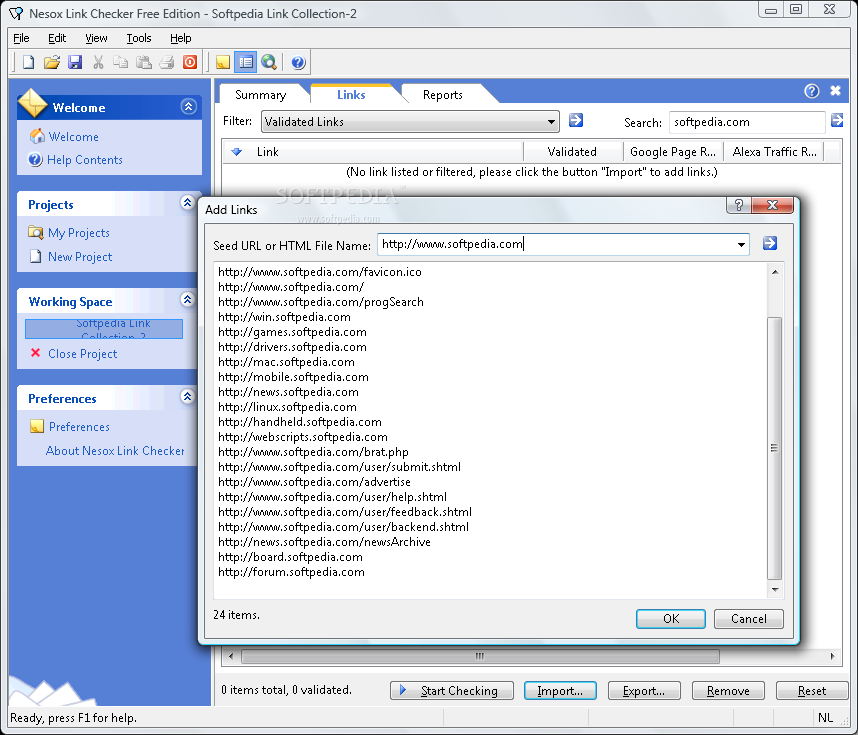Click the Preferences yellow note icon
858x735 pixels.
[37, 426]
